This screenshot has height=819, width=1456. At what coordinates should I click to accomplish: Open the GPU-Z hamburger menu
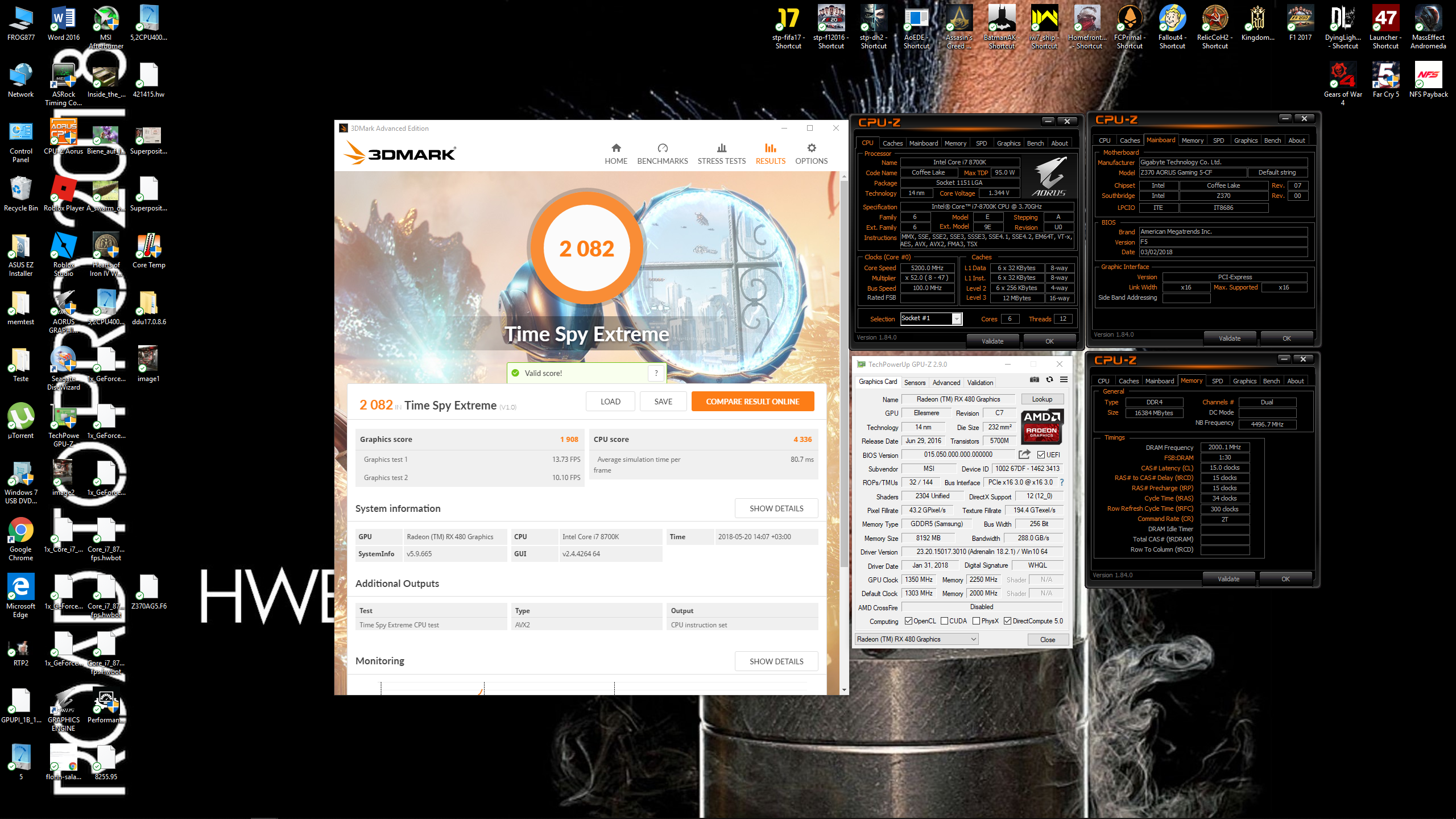click(x=1064, y=380)
